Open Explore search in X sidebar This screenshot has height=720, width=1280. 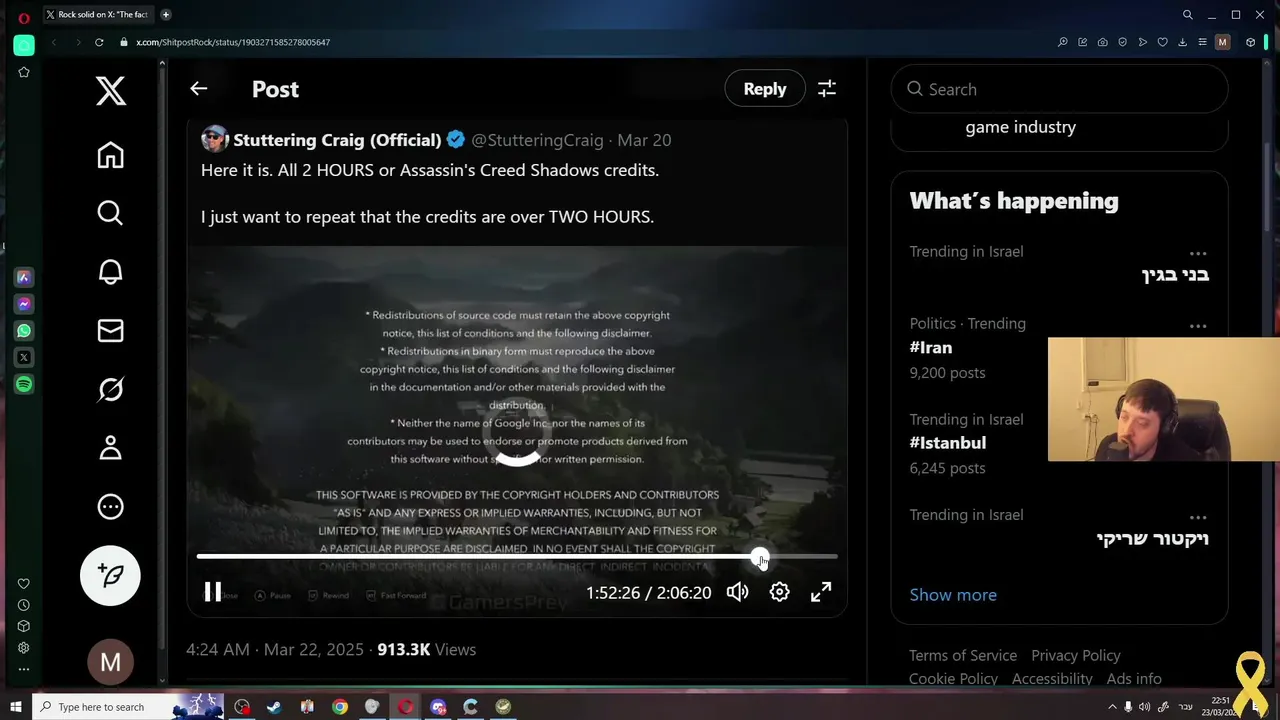pyautogui.click(x=110, y=213)
